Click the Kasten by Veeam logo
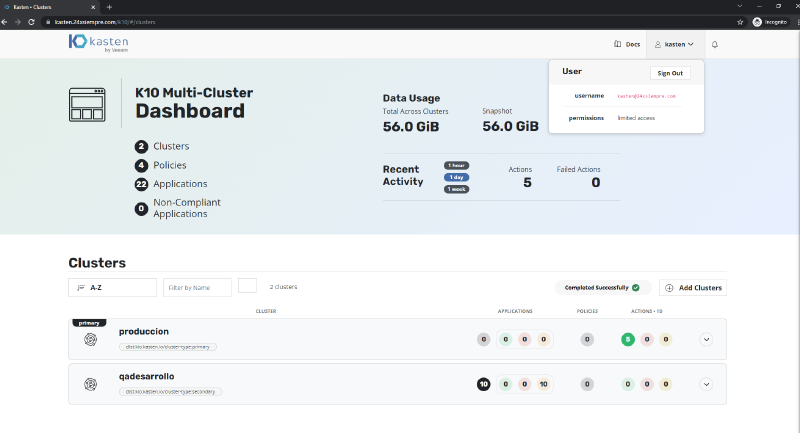The image size is (800, 433). click(x=98, y=43)
